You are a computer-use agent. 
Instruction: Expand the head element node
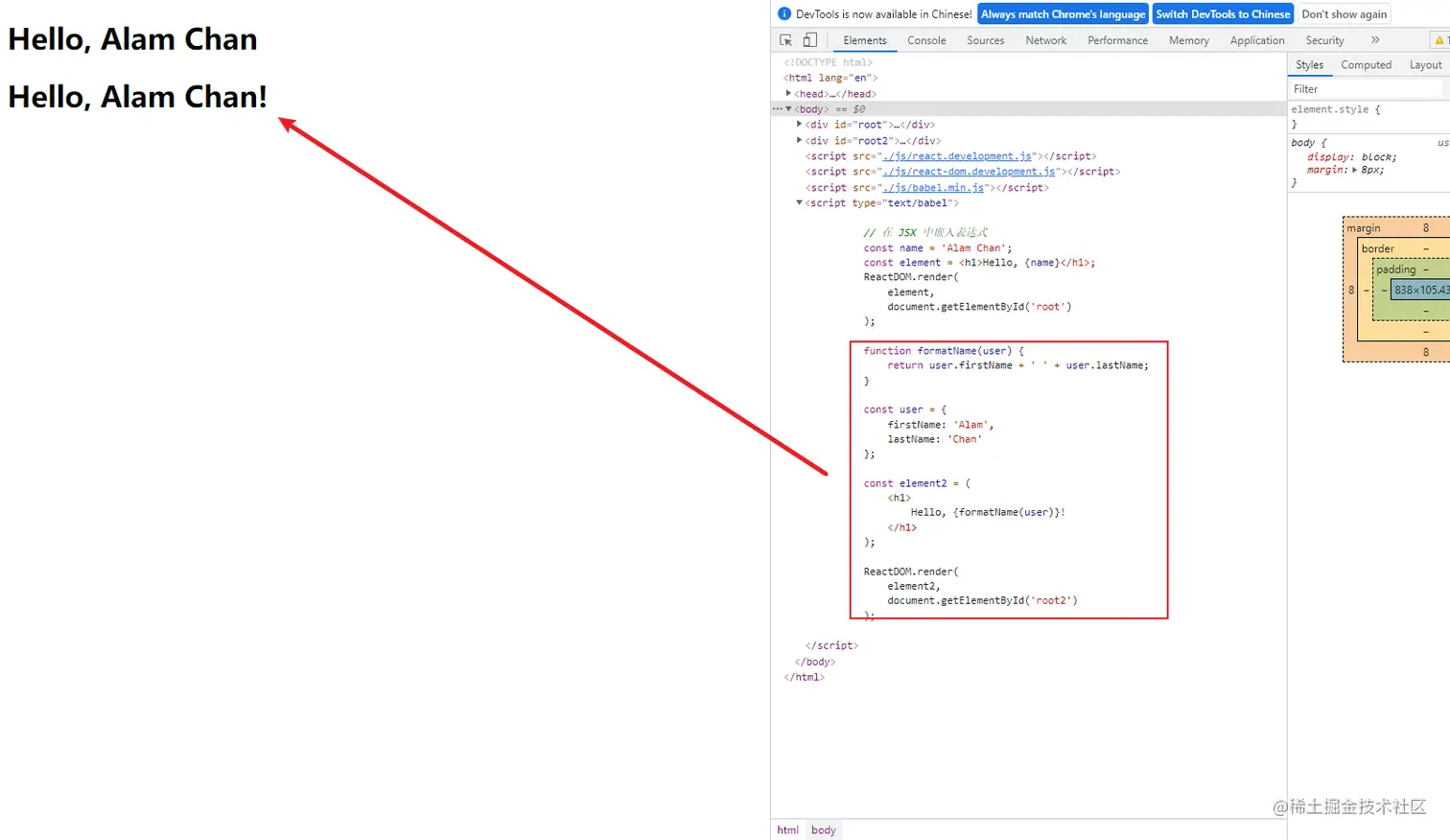(788, 93)
